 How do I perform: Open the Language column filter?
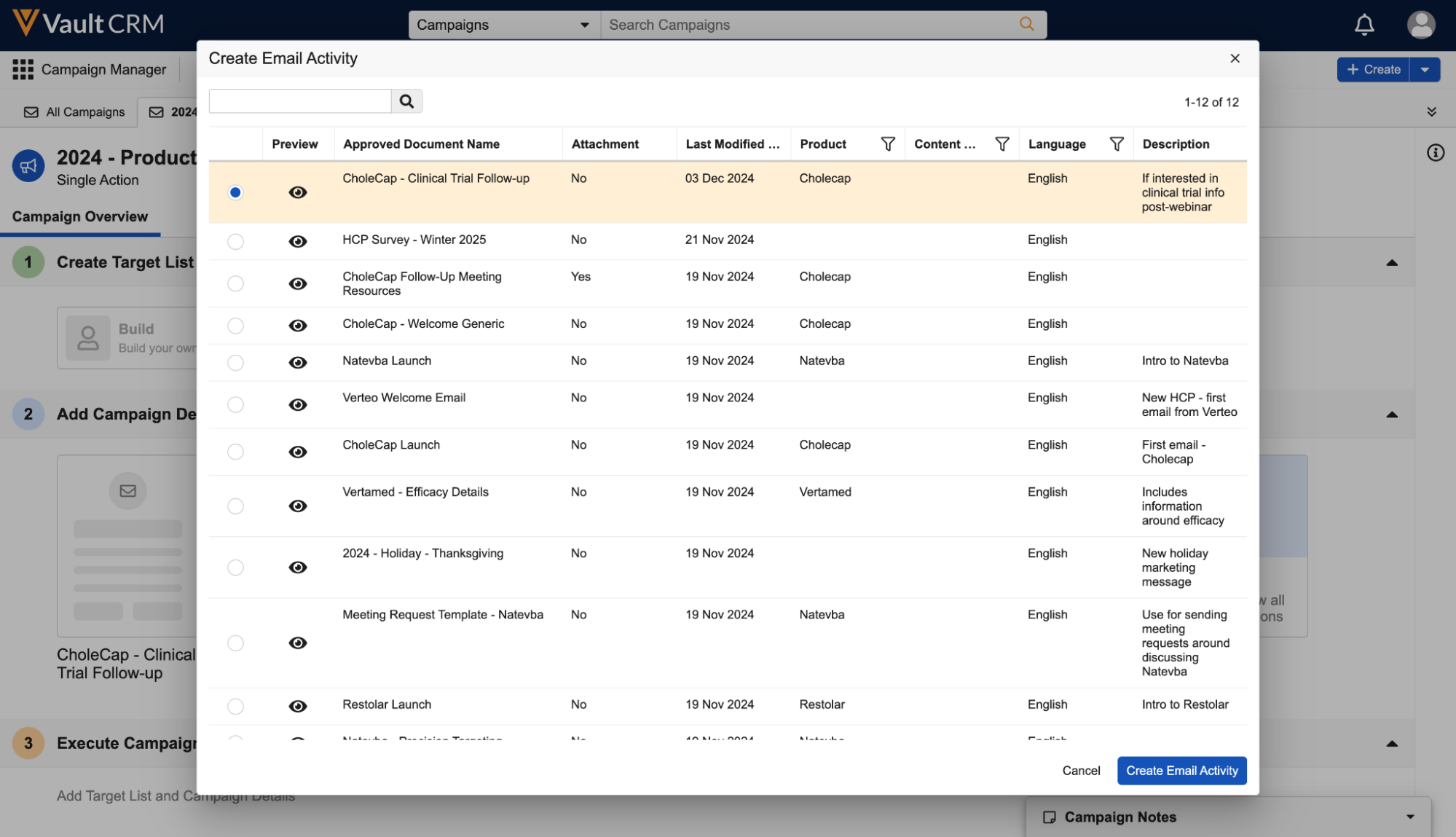point(1116,144)
